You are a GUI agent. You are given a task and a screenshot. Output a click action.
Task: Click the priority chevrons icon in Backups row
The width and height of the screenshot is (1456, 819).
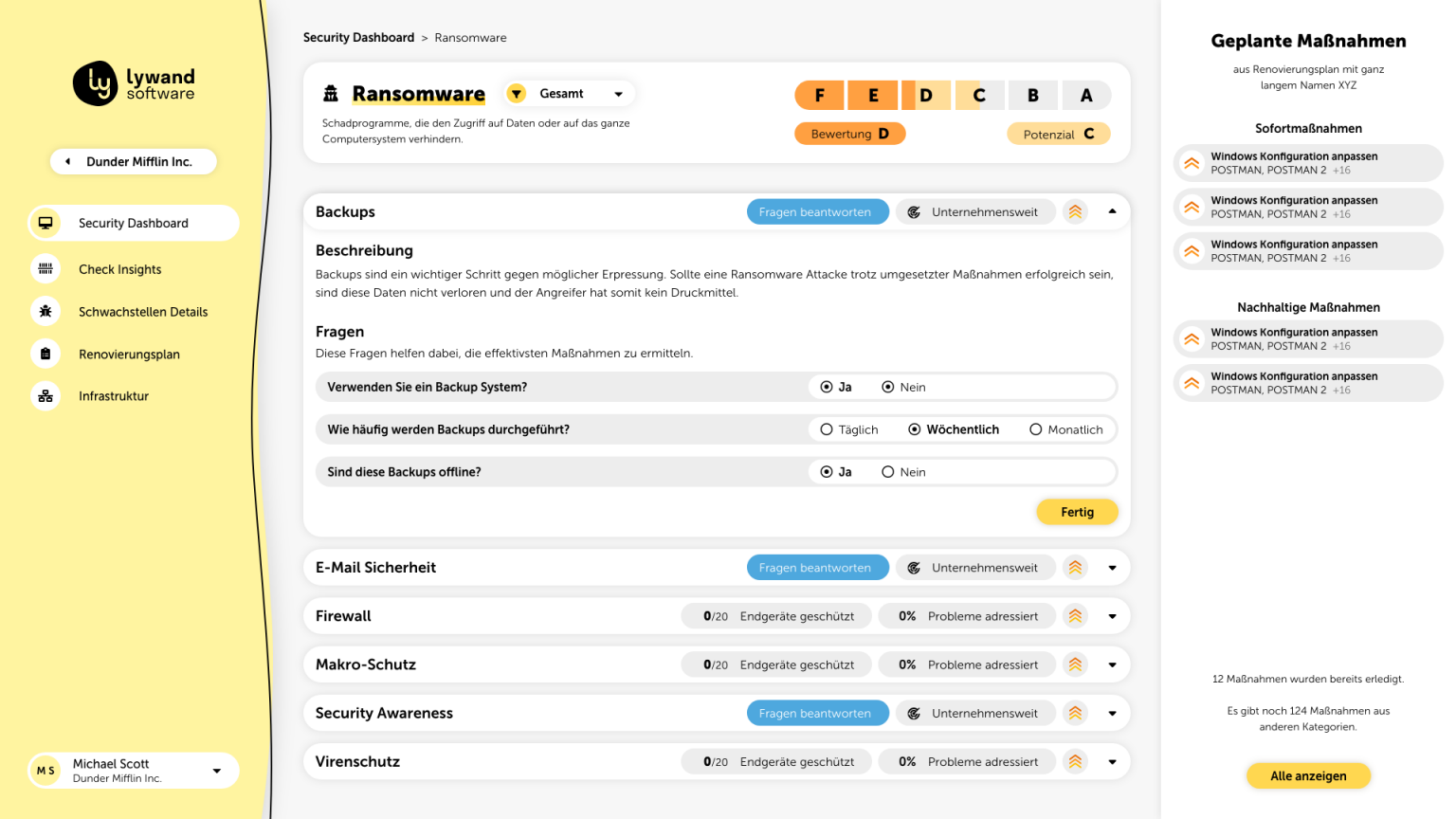pos(1075,211)
